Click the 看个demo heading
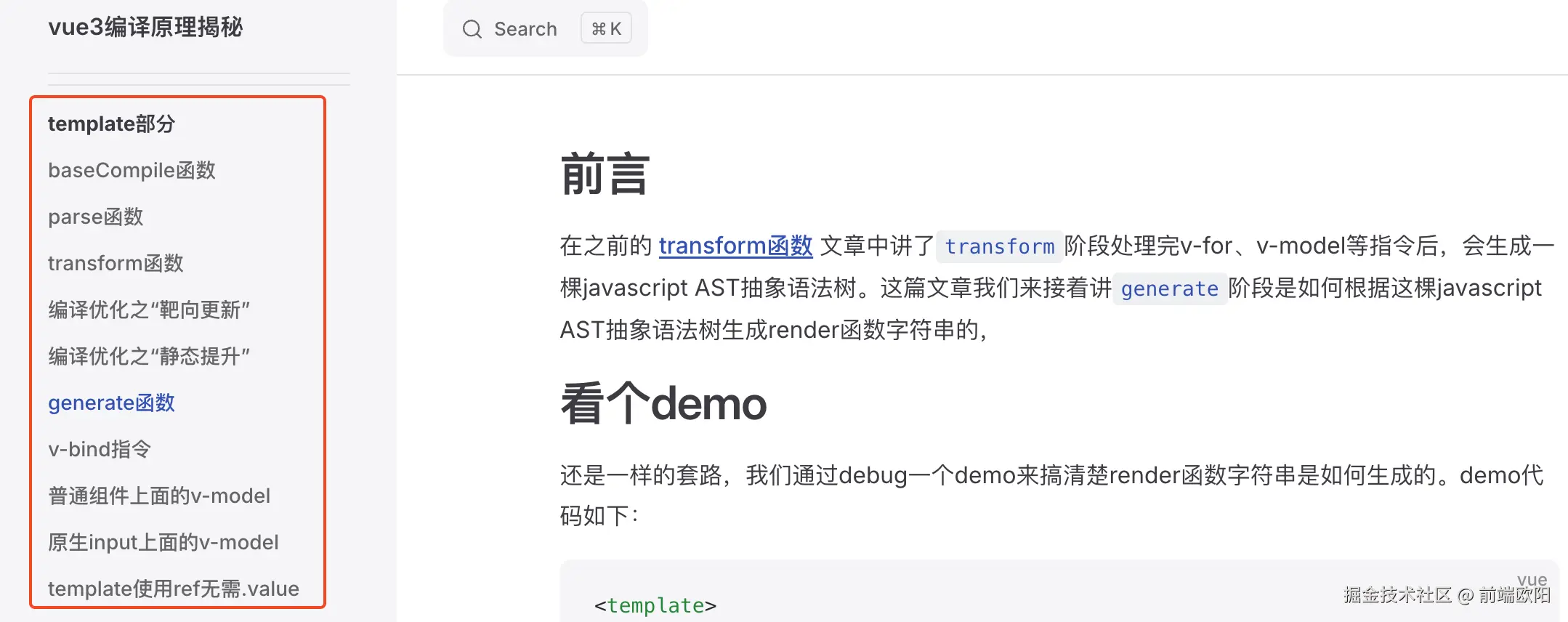The image size is (1568, 622). click(663, 404)
